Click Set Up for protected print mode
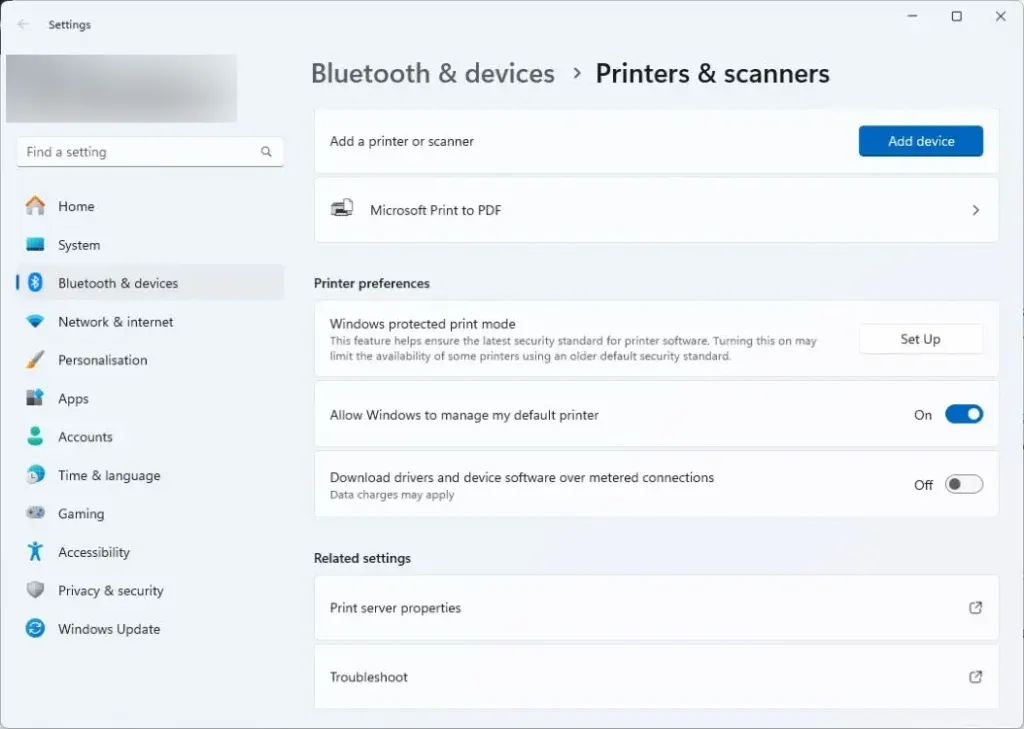 click(x=920, y=340)
